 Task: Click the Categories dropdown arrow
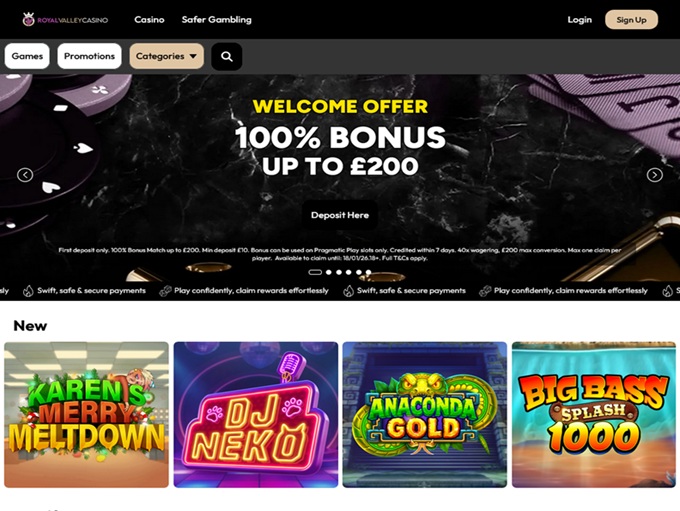point(193,56)
